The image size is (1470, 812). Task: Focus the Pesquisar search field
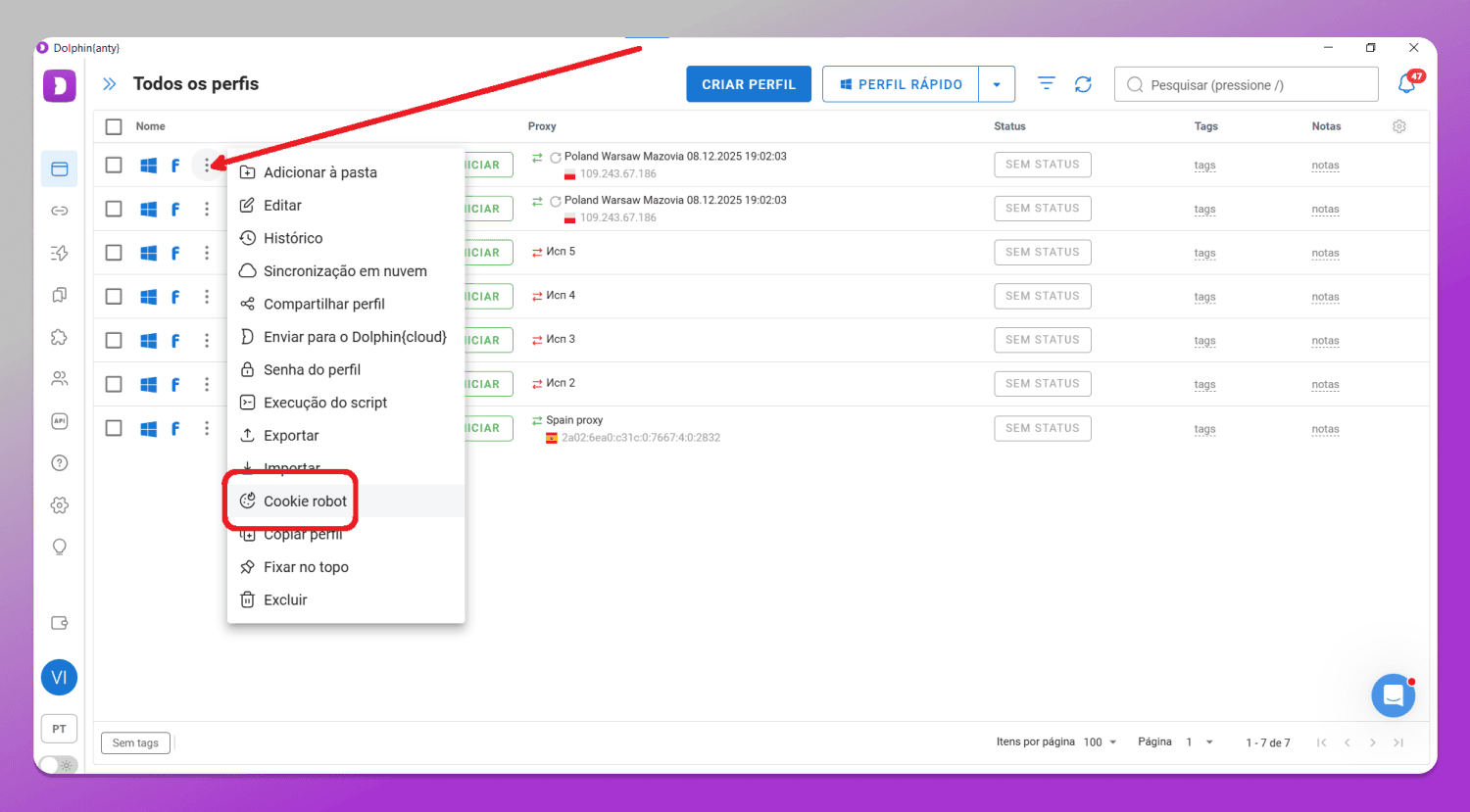[1247, 84]
